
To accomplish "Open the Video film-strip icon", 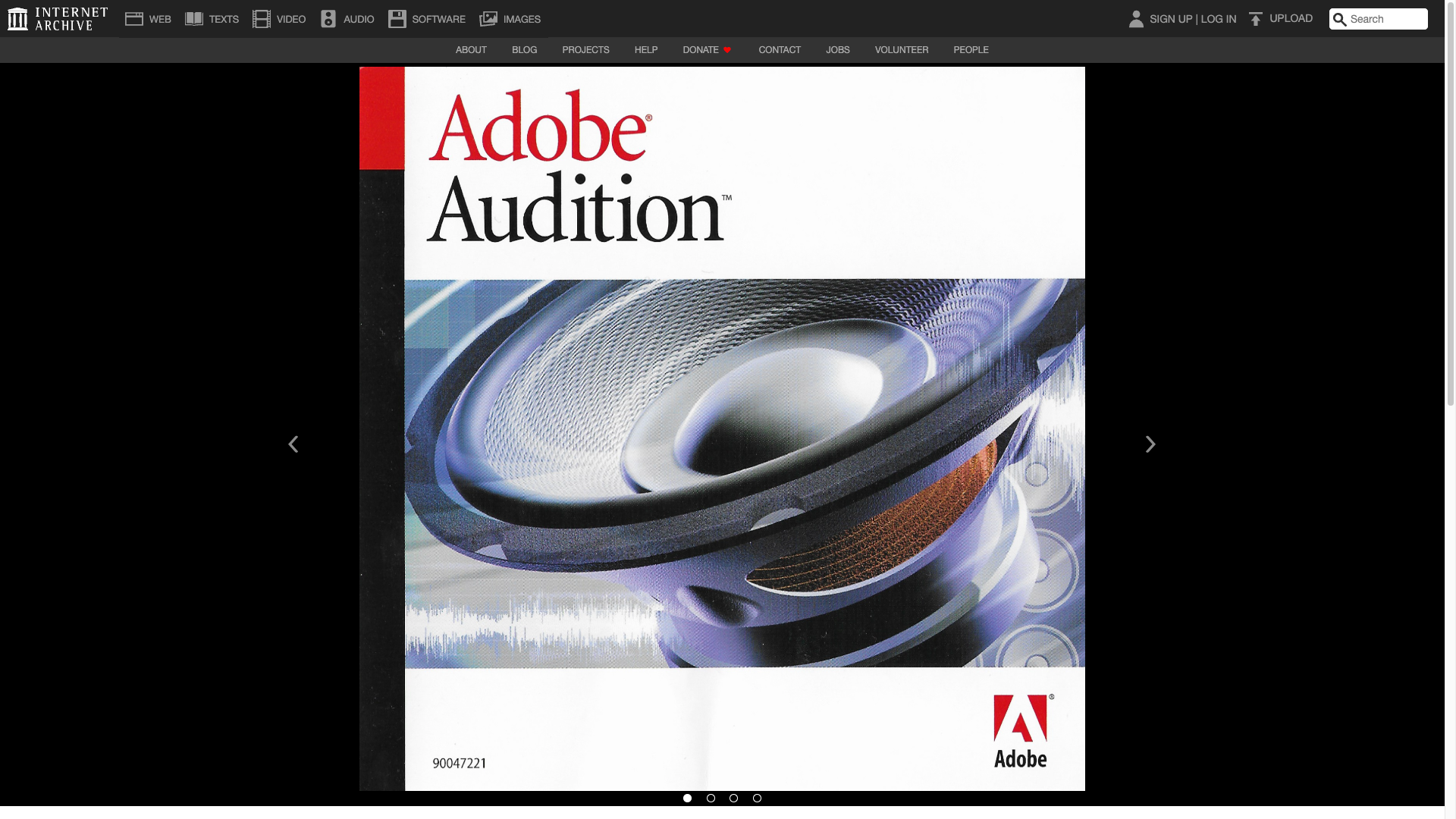I will pos(262,19).
